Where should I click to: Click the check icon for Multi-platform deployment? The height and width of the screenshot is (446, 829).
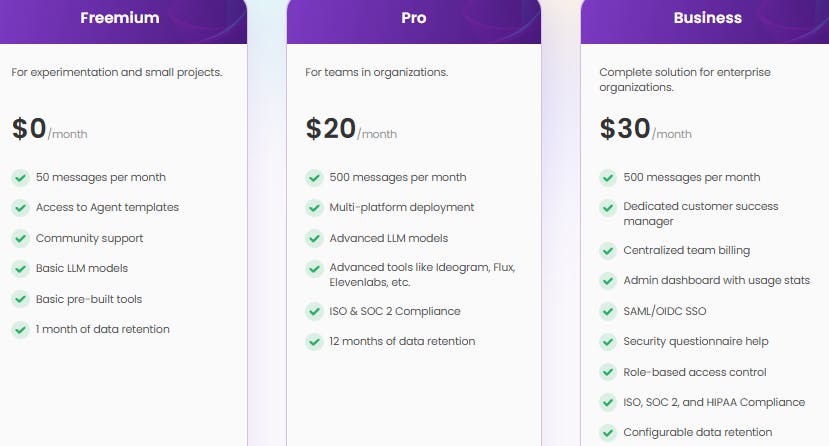tap(314, 208)
